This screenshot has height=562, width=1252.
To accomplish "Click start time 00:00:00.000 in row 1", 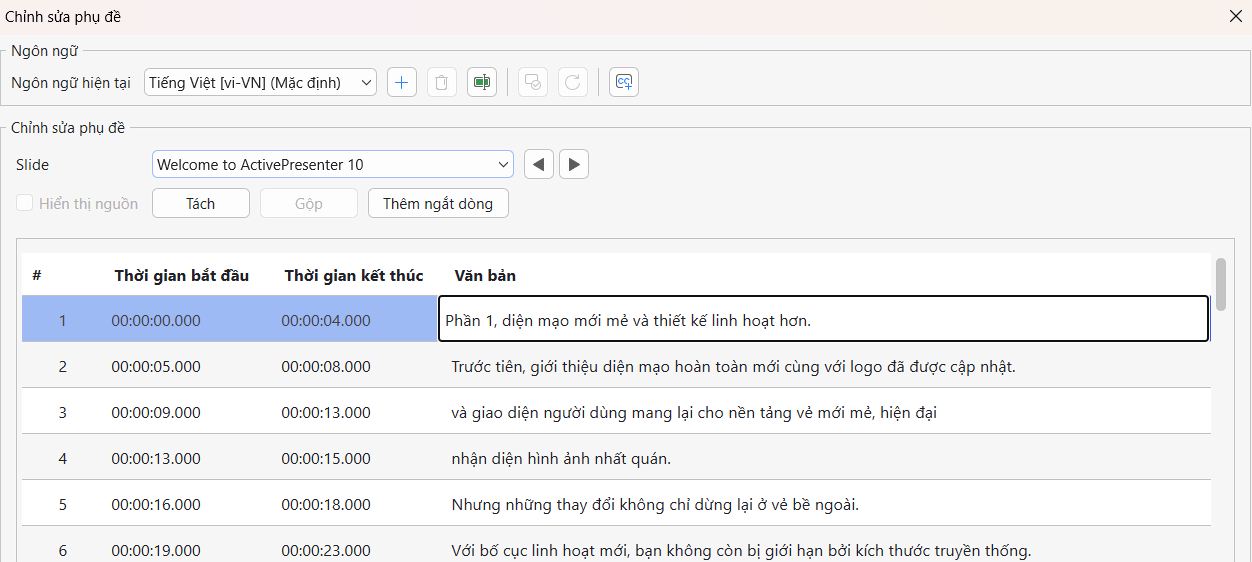I will pos(156,320).
